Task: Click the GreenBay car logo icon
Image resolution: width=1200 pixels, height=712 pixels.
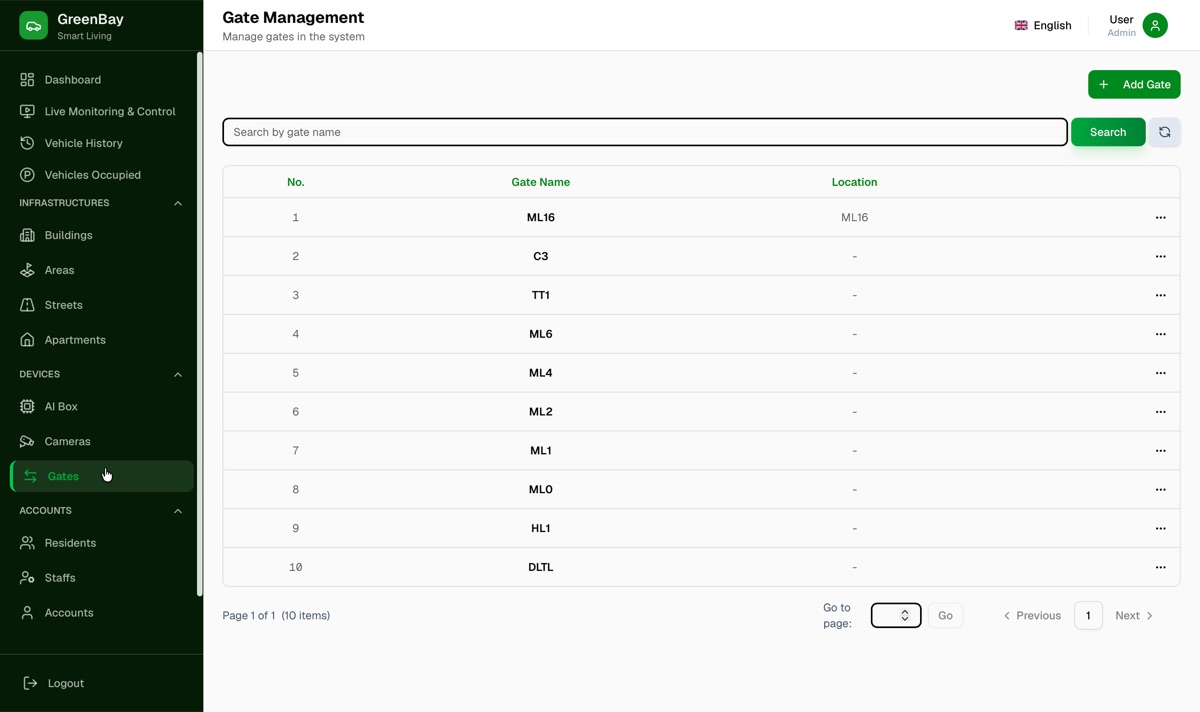Action: (33, 26)
